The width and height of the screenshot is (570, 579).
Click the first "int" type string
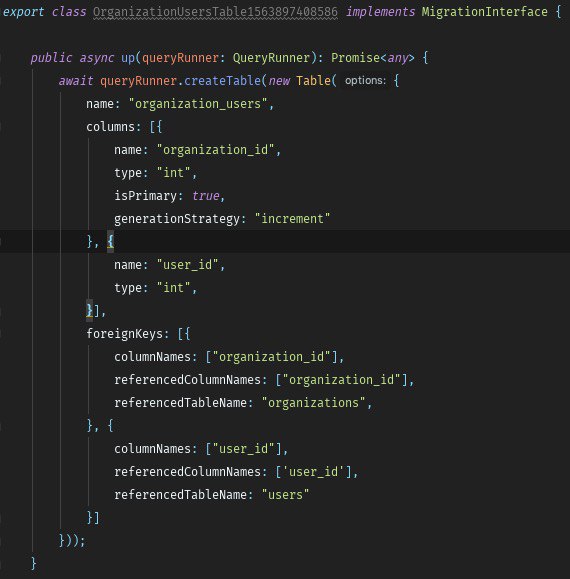(174, 173)
